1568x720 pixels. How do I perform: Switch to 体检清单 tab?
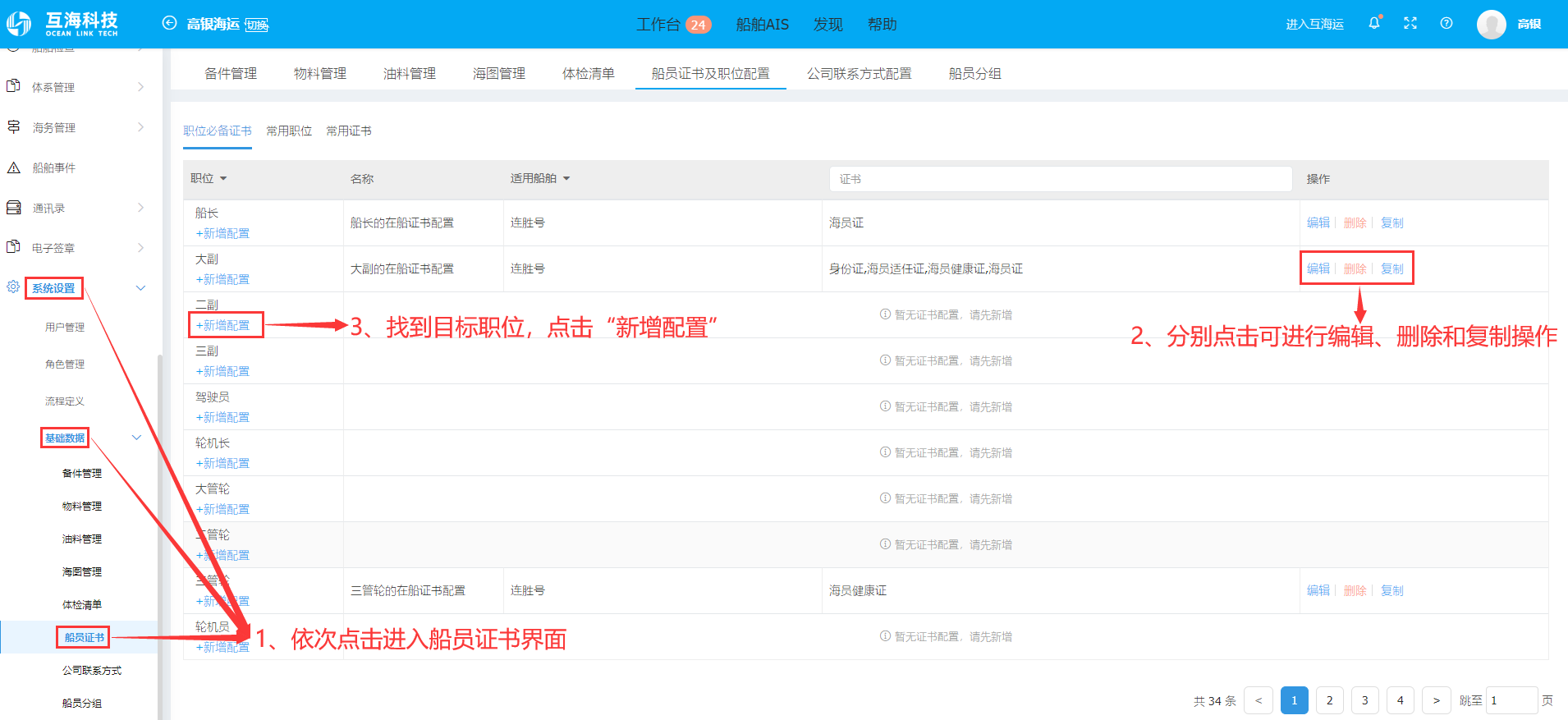pyautogui.click(x=589, y=73)
